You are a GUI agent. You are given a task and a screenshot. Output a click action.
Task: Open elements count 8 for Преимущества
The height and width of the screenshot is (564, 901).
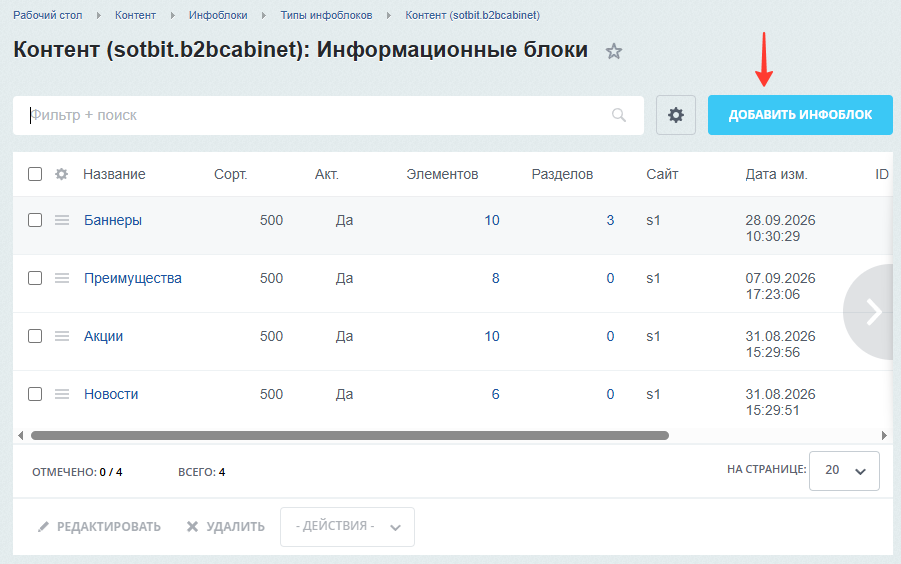coord(495,278)
